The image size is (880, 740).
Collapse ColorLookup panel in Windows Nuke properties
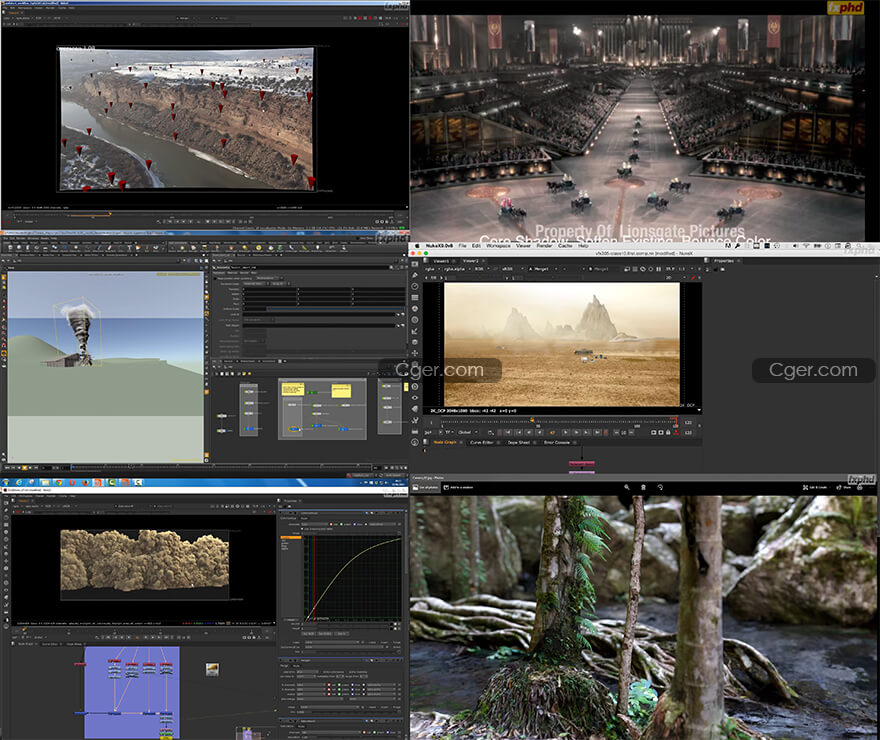[281, 513]
